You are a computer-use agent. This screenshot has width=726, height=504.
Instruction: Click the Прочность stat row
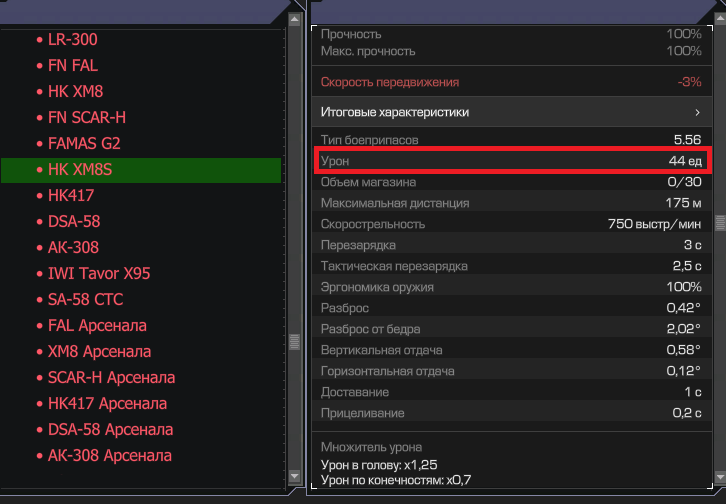pyautogui.click(x=512, y=34)
